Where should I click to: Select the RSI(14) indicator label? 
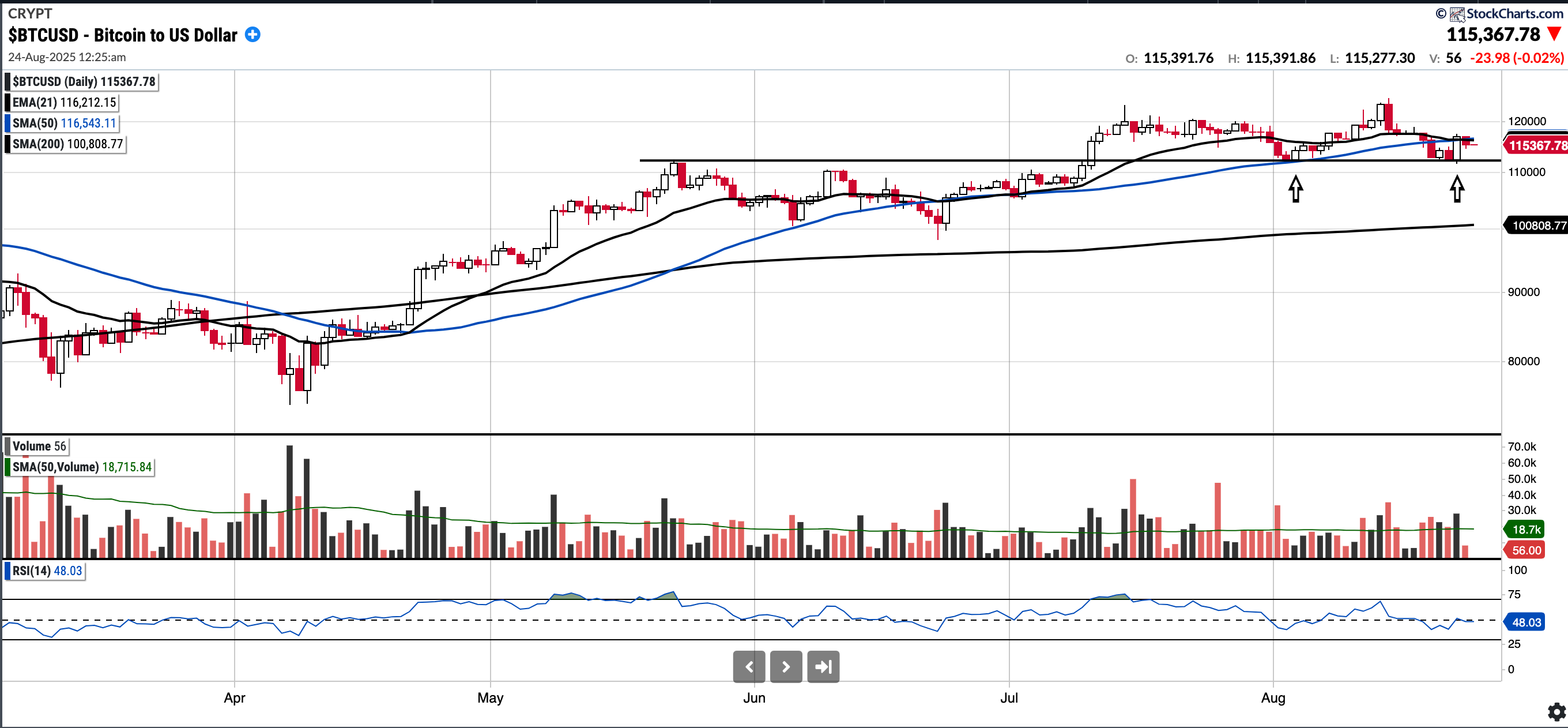[46, 571]
